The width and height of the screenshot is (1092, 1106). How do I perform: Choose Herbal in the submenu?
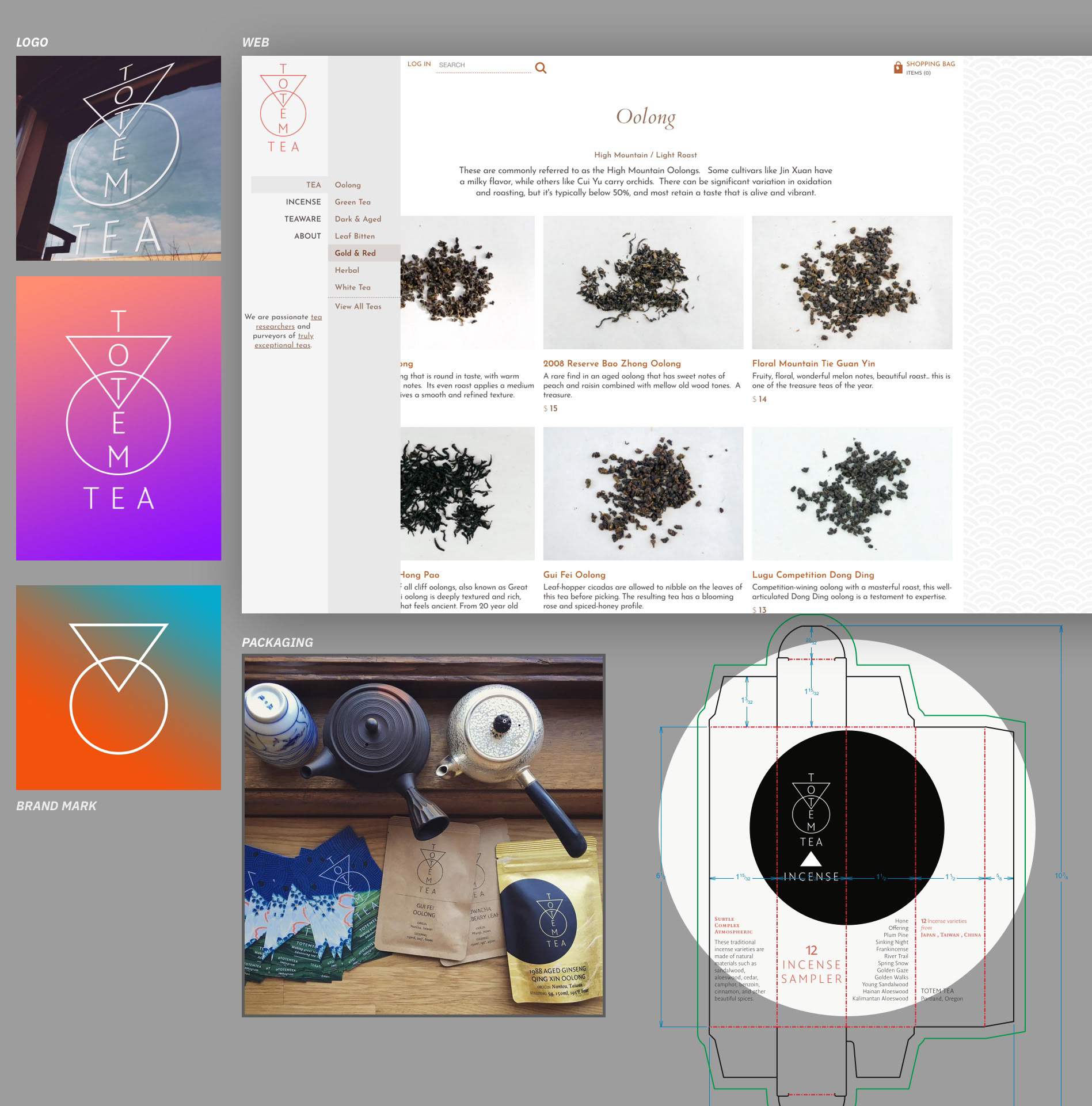click(347, 270)
